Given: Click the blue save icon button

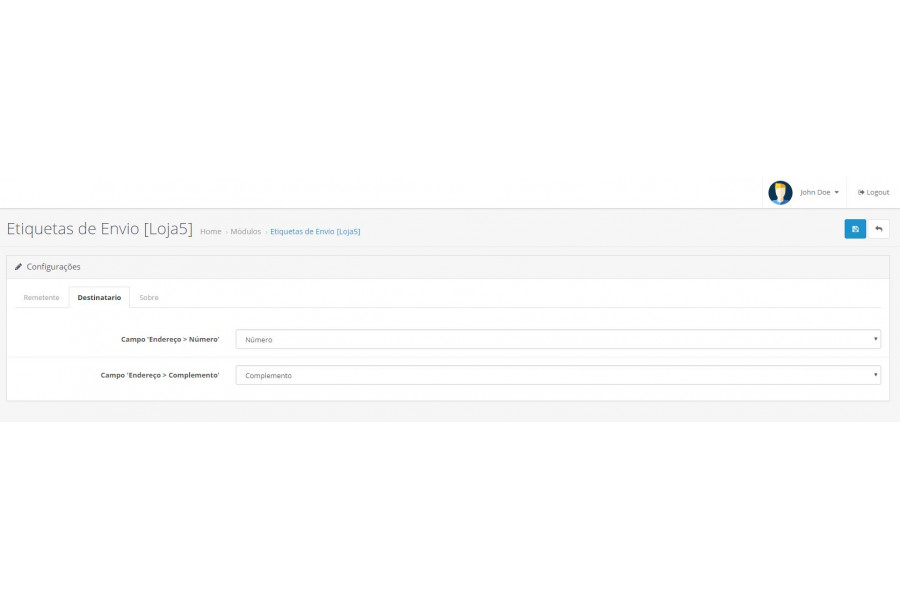Looking at the screenshot, I should pyautogui.click(x=855, y=229).
